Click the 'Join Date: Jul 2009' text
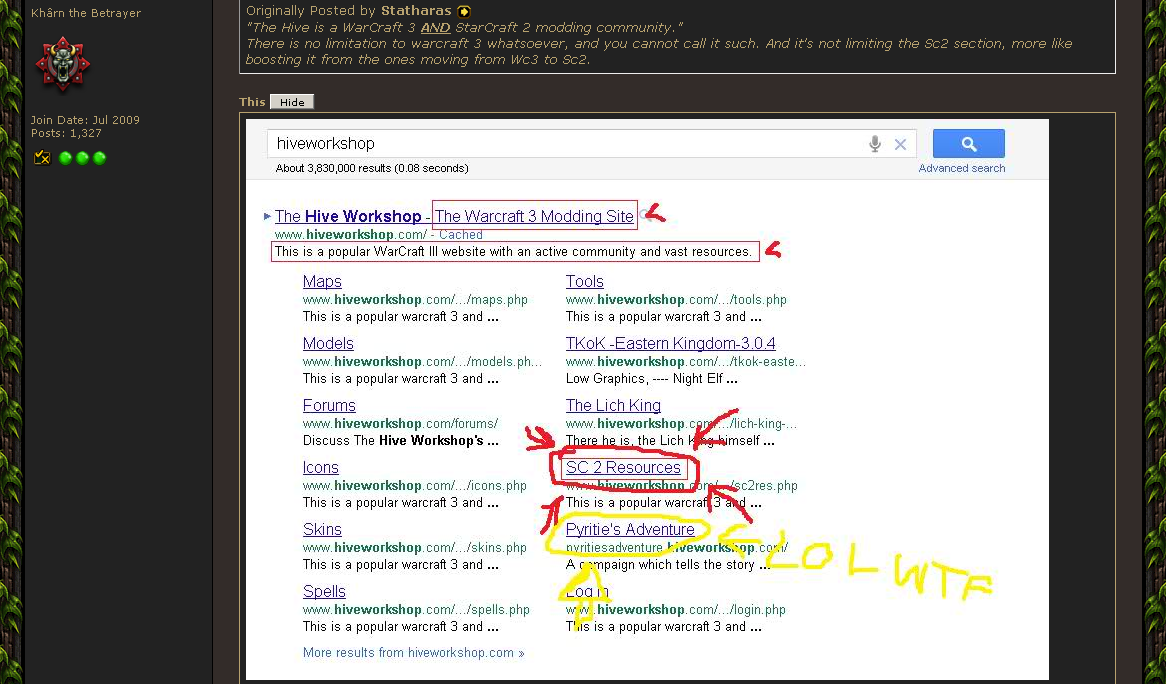The height and width of the screenshot is (684, 1166). tap(85, 120)
